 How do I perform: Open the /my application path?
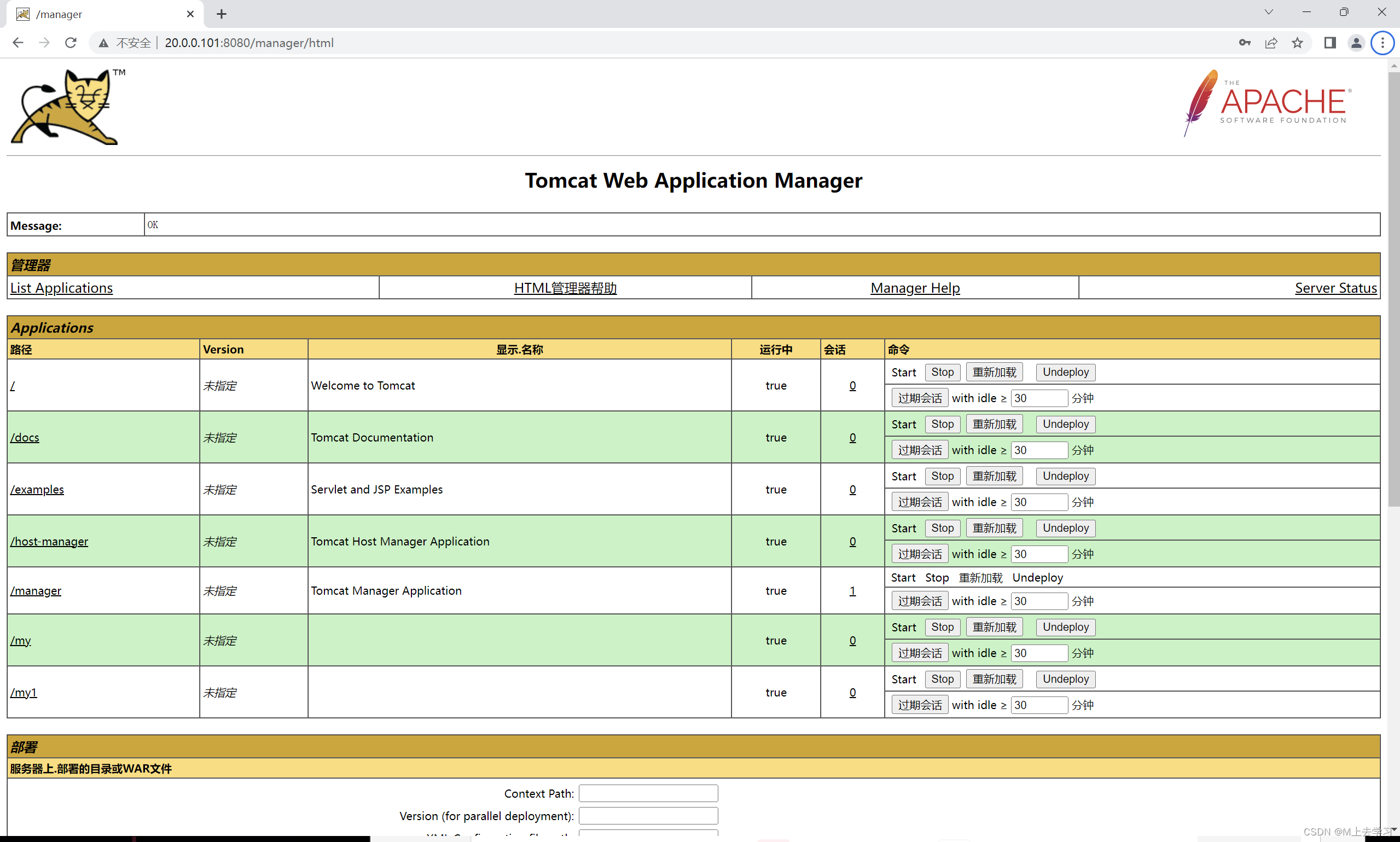click(20, 641)
